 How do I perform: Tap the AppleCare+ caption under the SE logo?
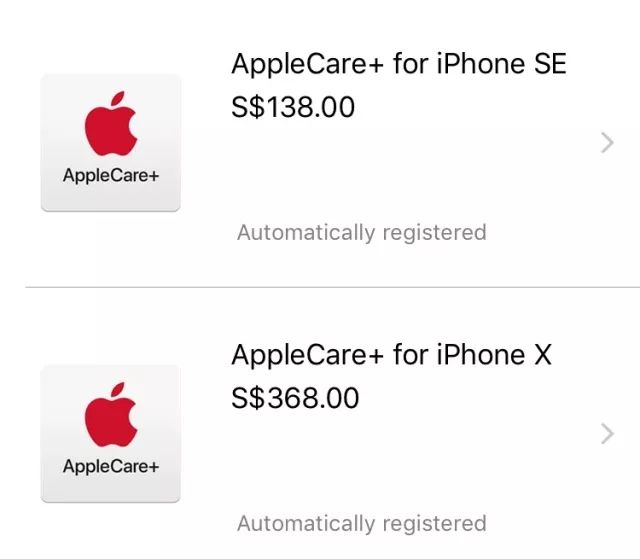point(111,176)
